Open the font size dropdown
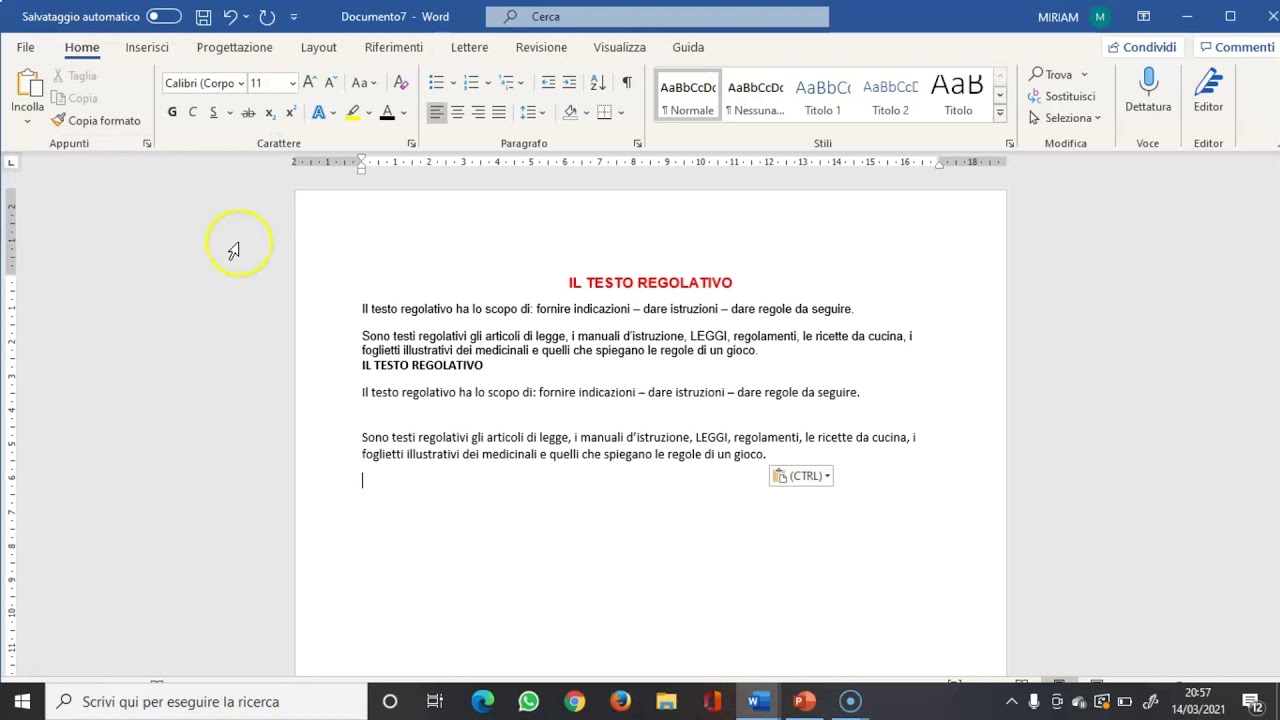The image size is (1280, 720). (292, 83)
